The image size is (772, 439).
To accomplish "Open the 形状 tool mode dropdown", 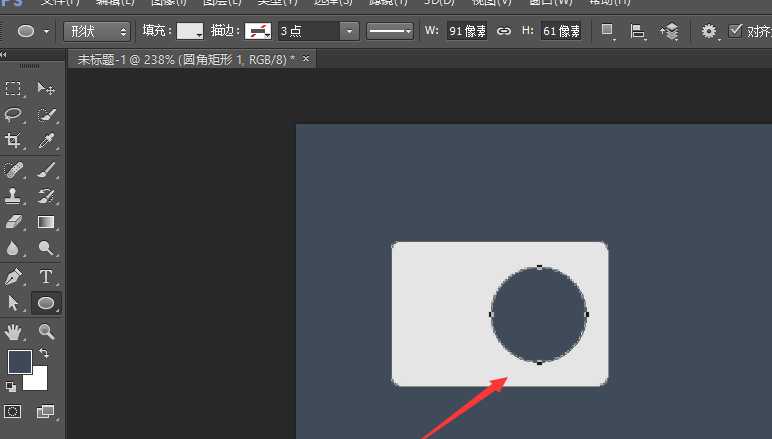I will (x=96, y=32).
